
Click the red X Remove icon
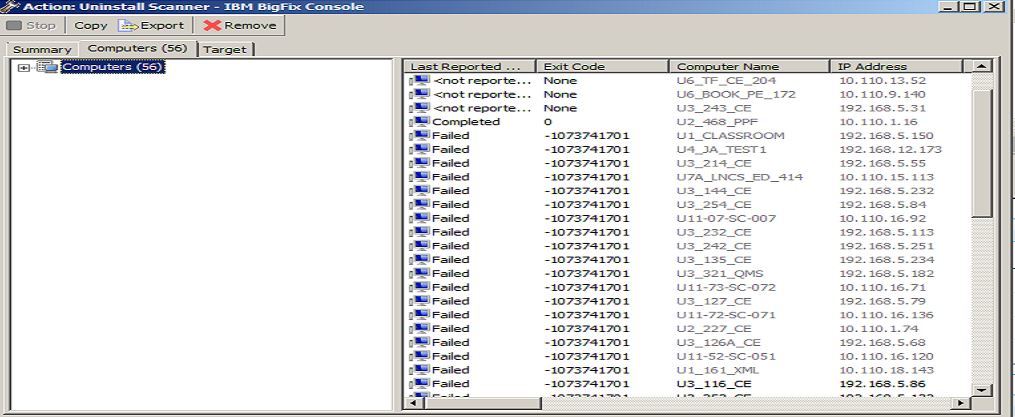click(x=212, y=26)
